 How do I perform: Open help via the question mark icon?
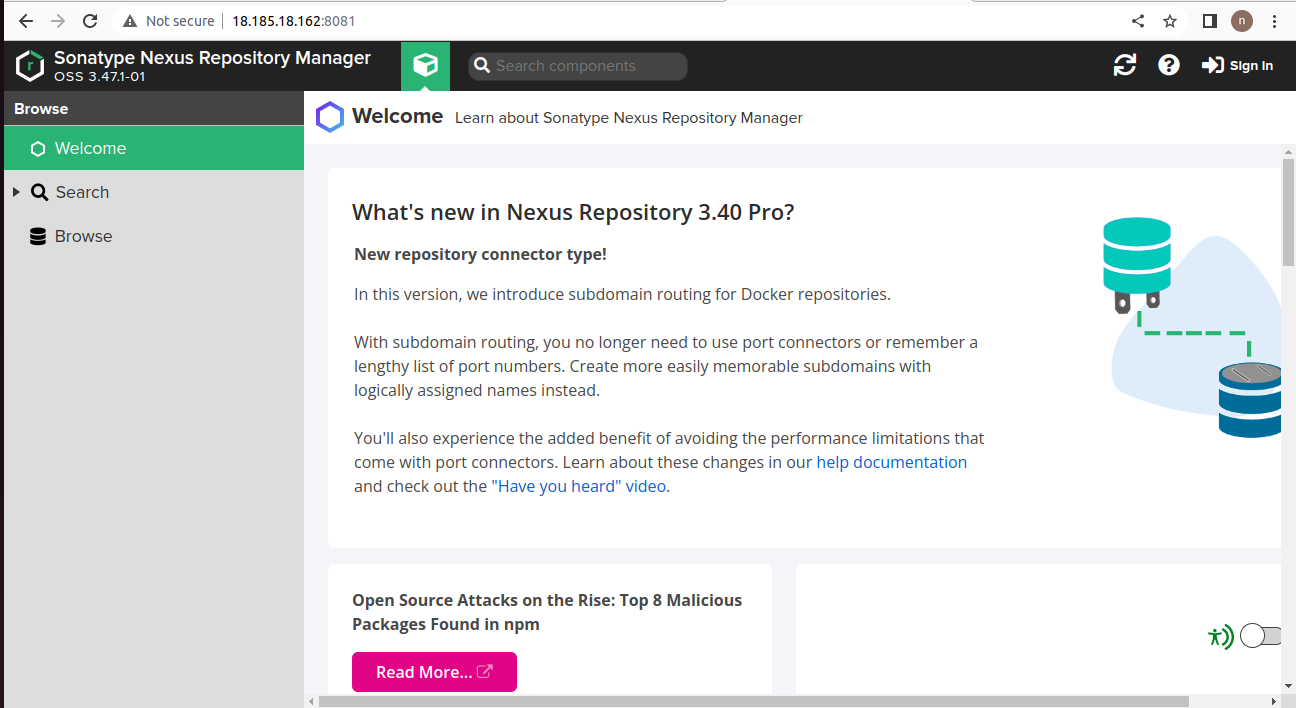(1169, 65)
